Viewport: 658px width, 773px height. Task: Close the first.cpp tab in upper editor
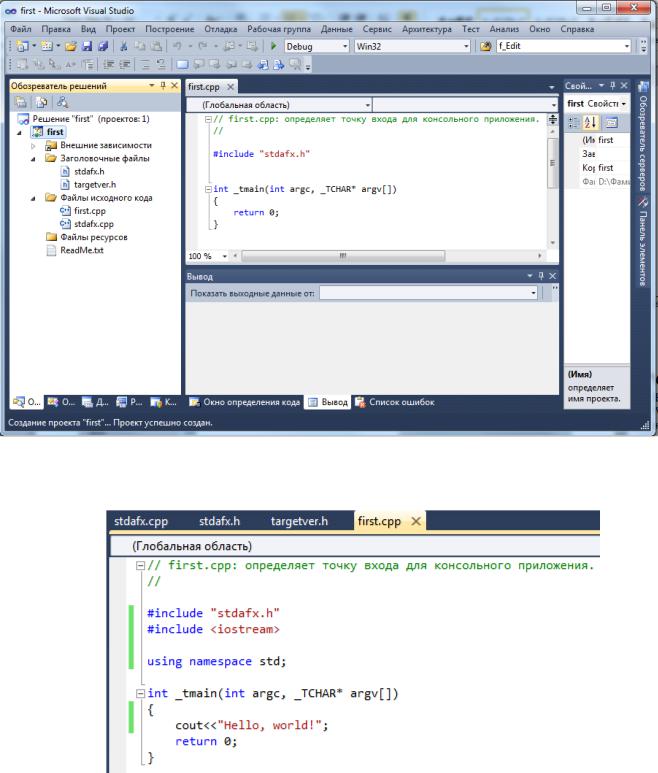[x=230, y=87]
